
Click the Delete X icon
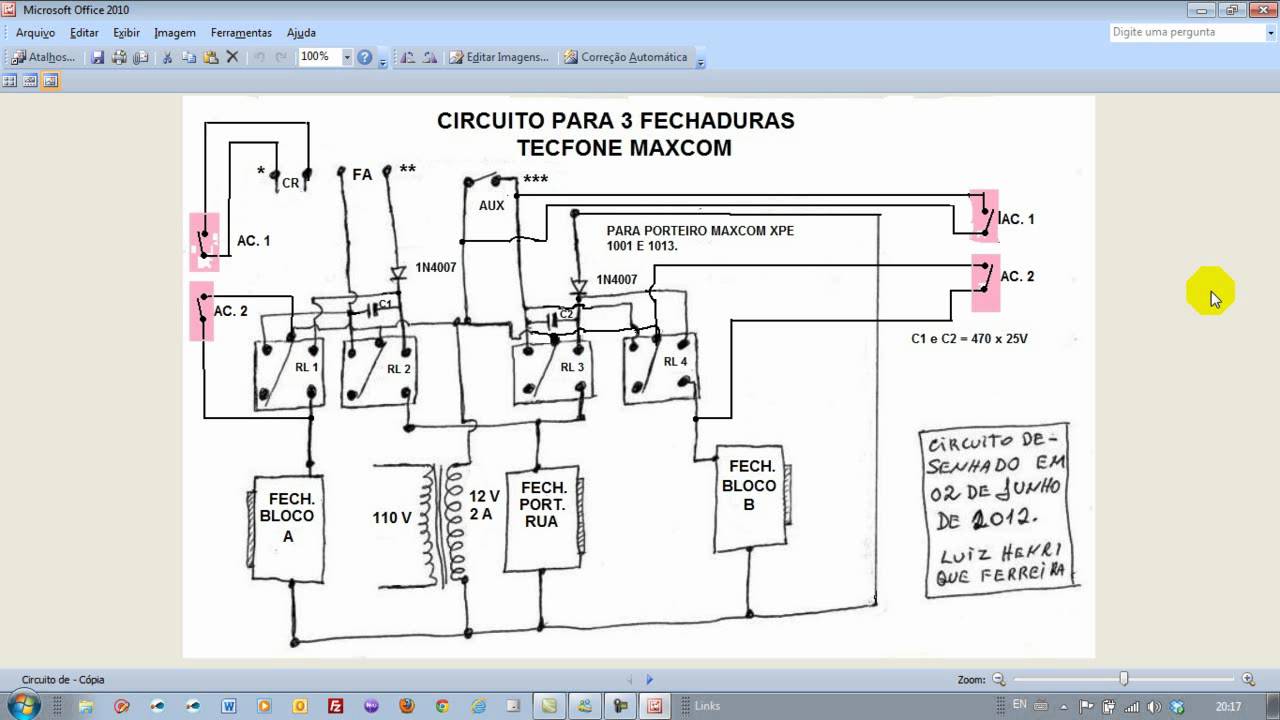coord(232,57)
